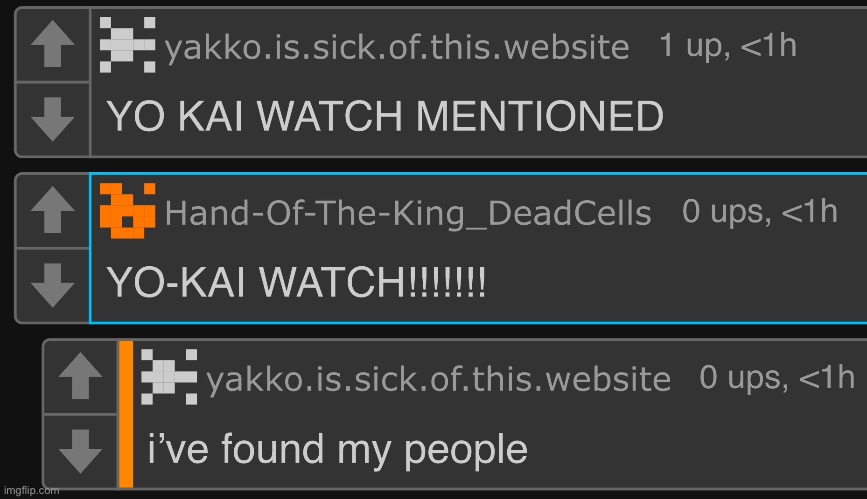Select the "YO KAI WATCH MENTIONED" comment text
The width and height of the screenshot is (867, 499).
385,116
